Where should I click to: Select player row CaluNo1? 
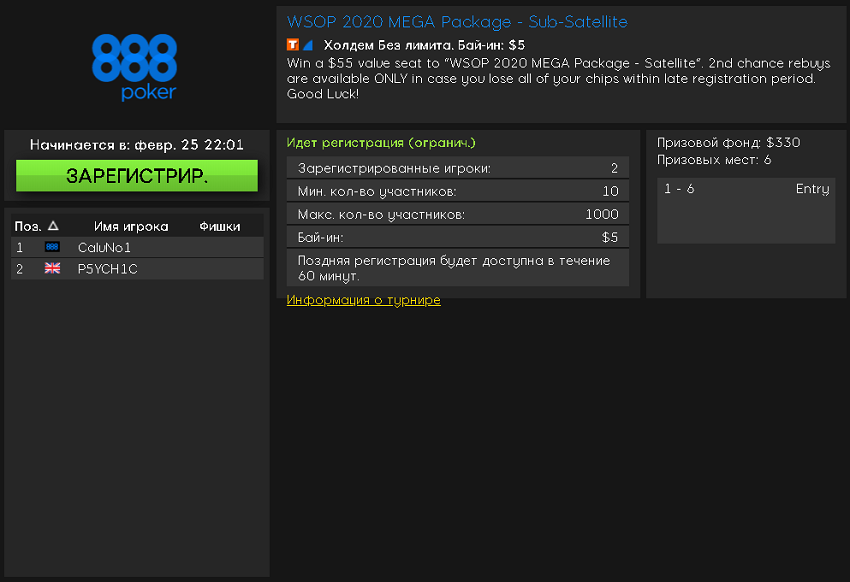point(137,247)
